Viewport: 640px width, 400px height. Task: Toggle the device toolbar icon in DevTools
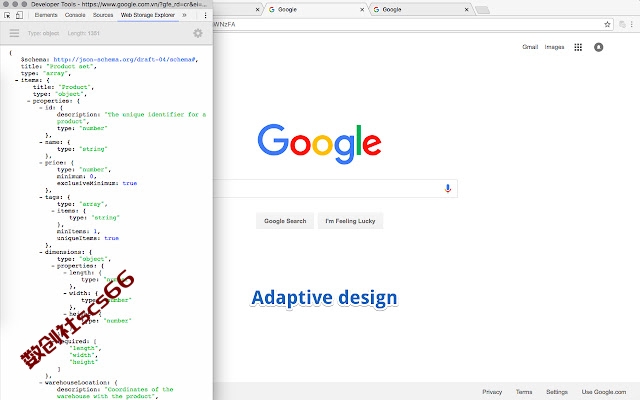pyautogui.click(x=19, y=15)
